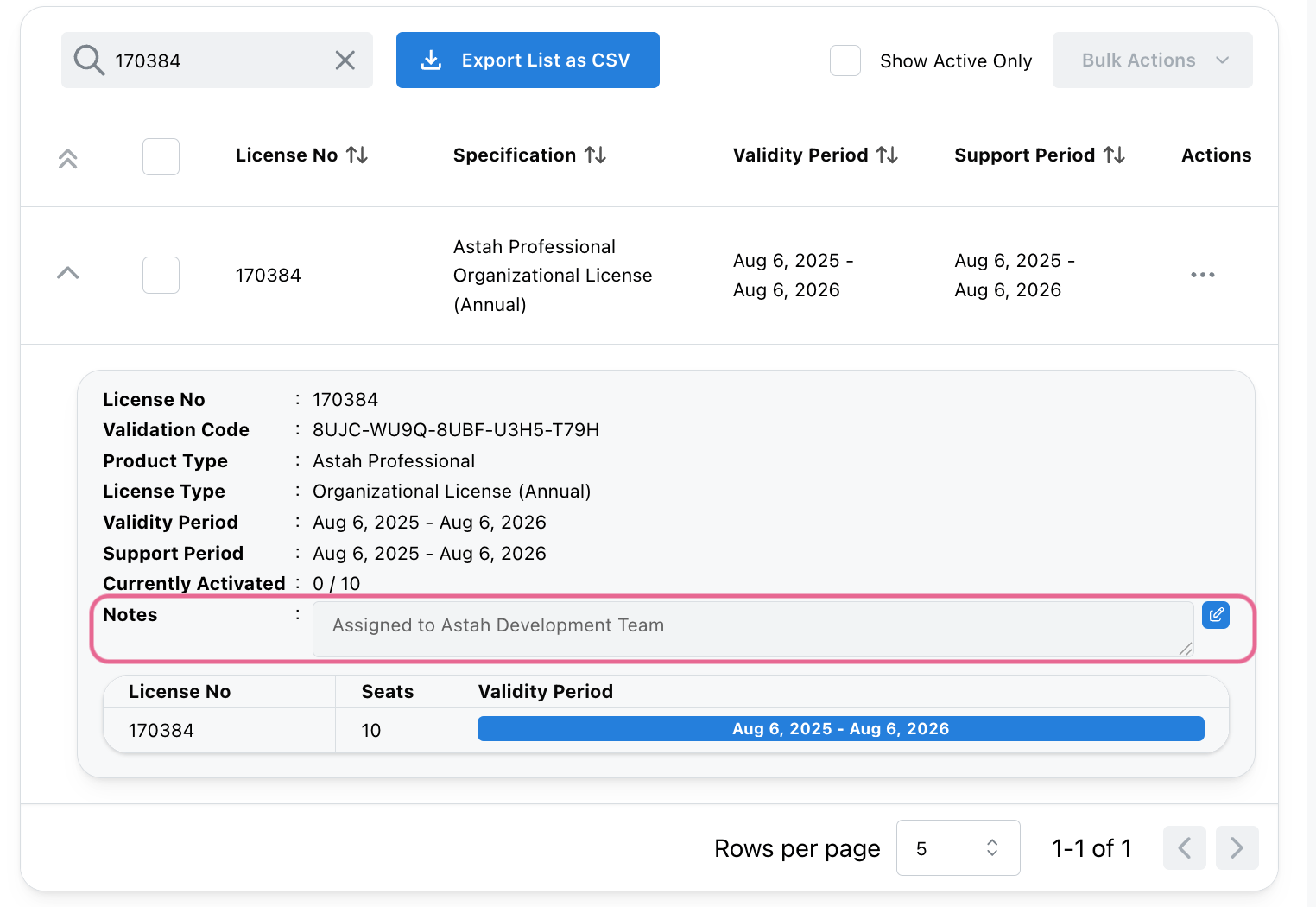Click the magnifier search icon
The image size is (1316, 907).
click(x=89, y=60)
